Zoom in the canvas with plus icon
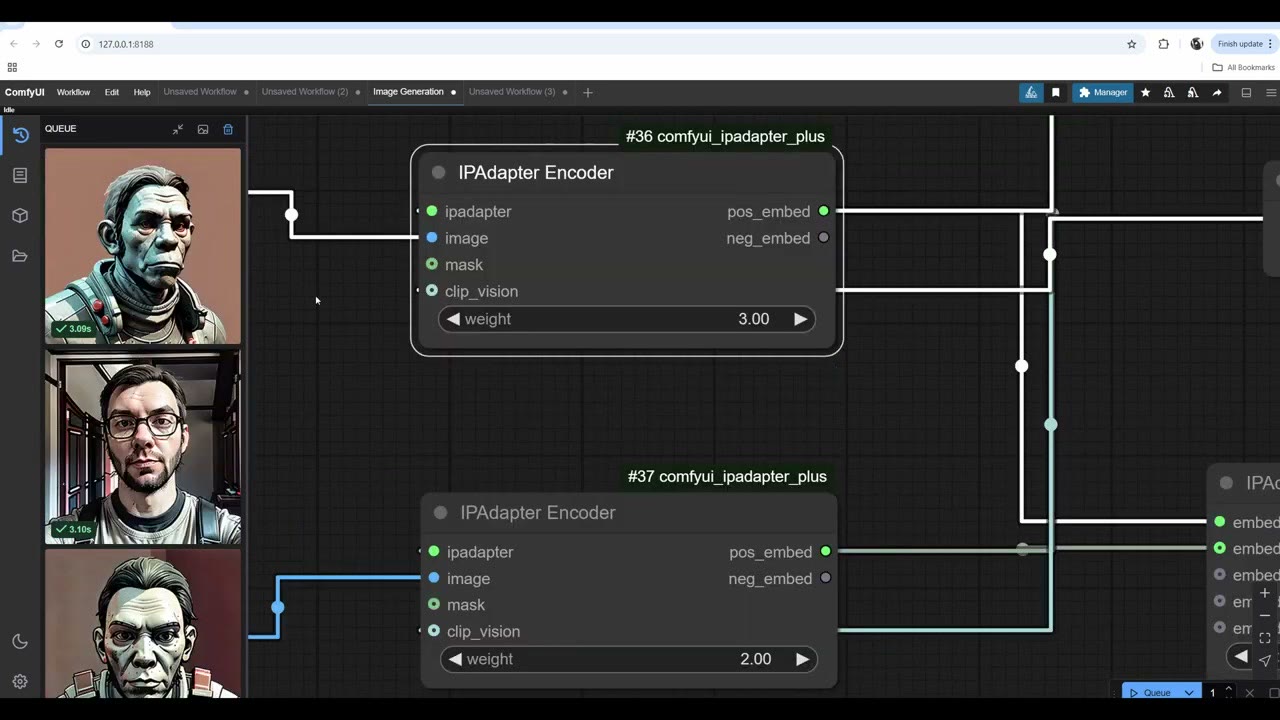Viewport: 1280px width, 720px height. (1265, 593)
